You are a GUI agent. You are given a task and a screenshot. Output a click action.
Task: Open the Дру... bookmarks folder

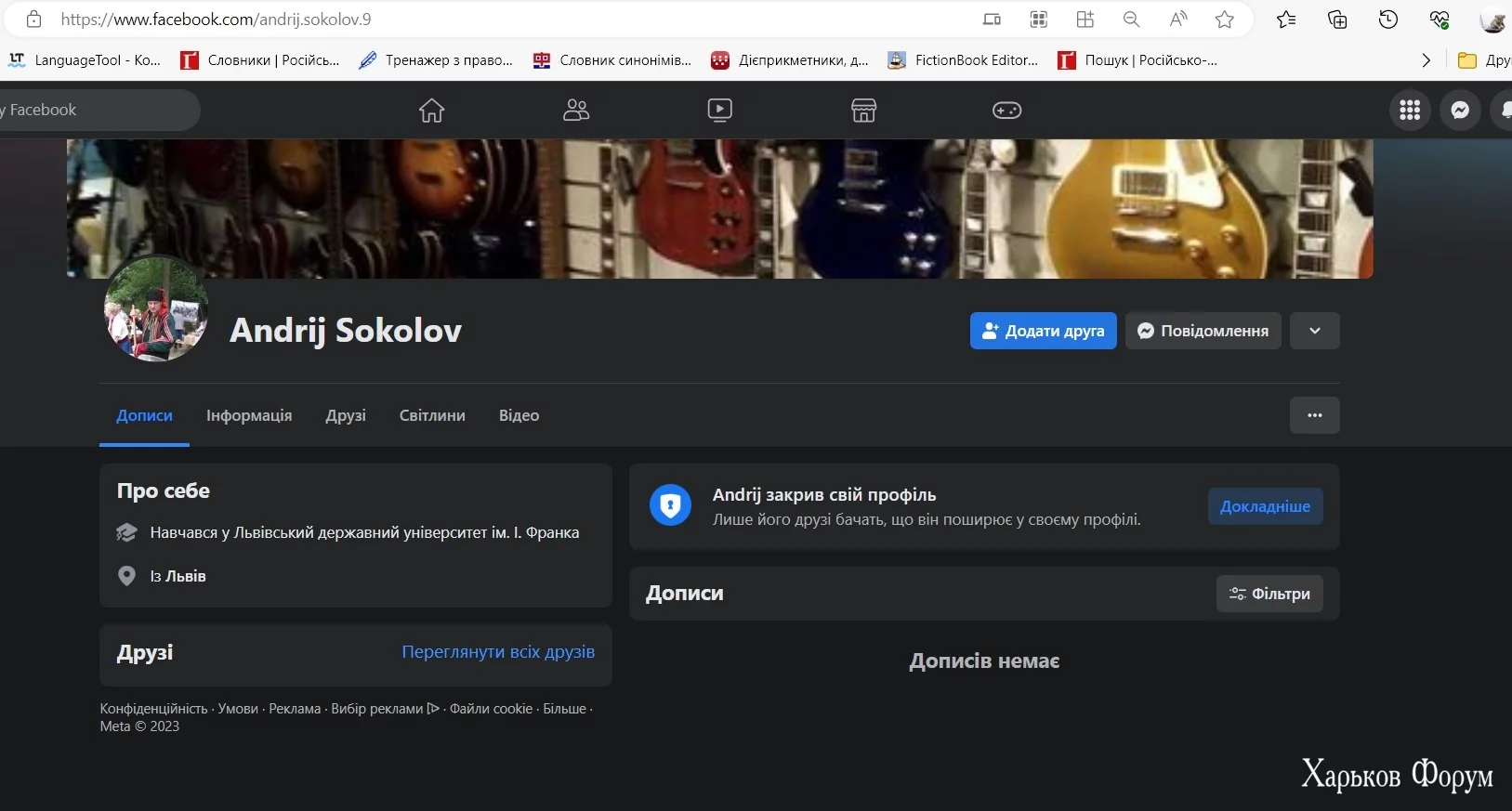[1485, 60]
